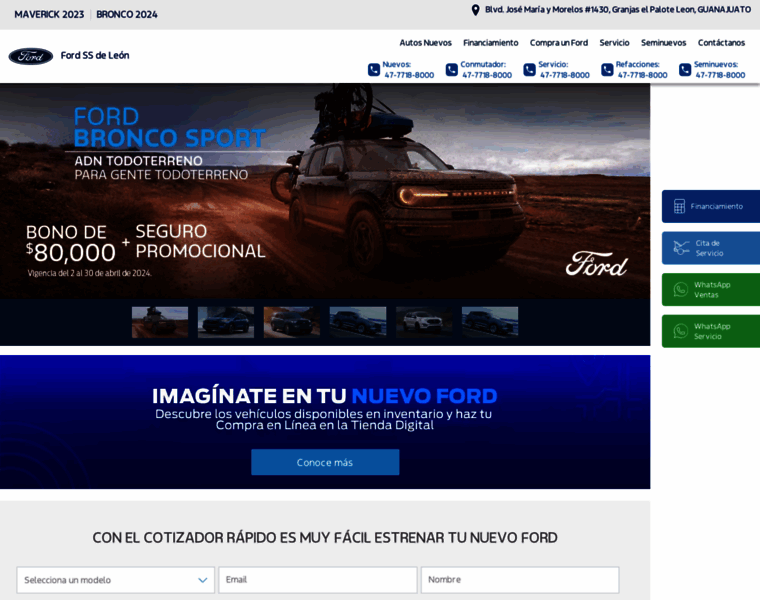Select the second carousel thumbnail, the blue SUV
760x600 pixels.
click(226, 322)
